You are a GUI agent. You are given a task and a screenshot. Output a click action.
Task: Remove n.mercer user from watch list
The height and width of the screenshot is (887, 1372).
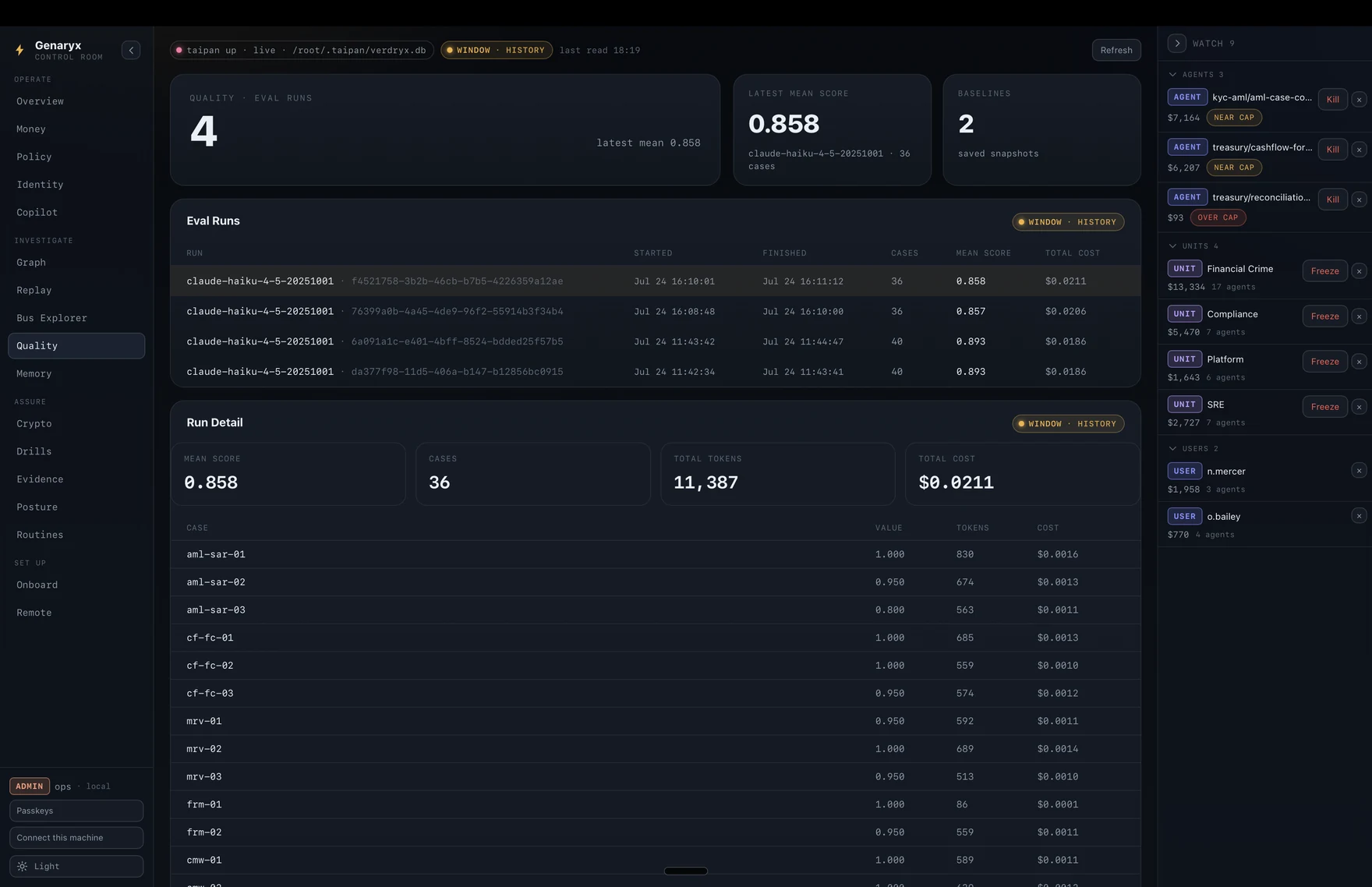click(x=1359, y=471)
